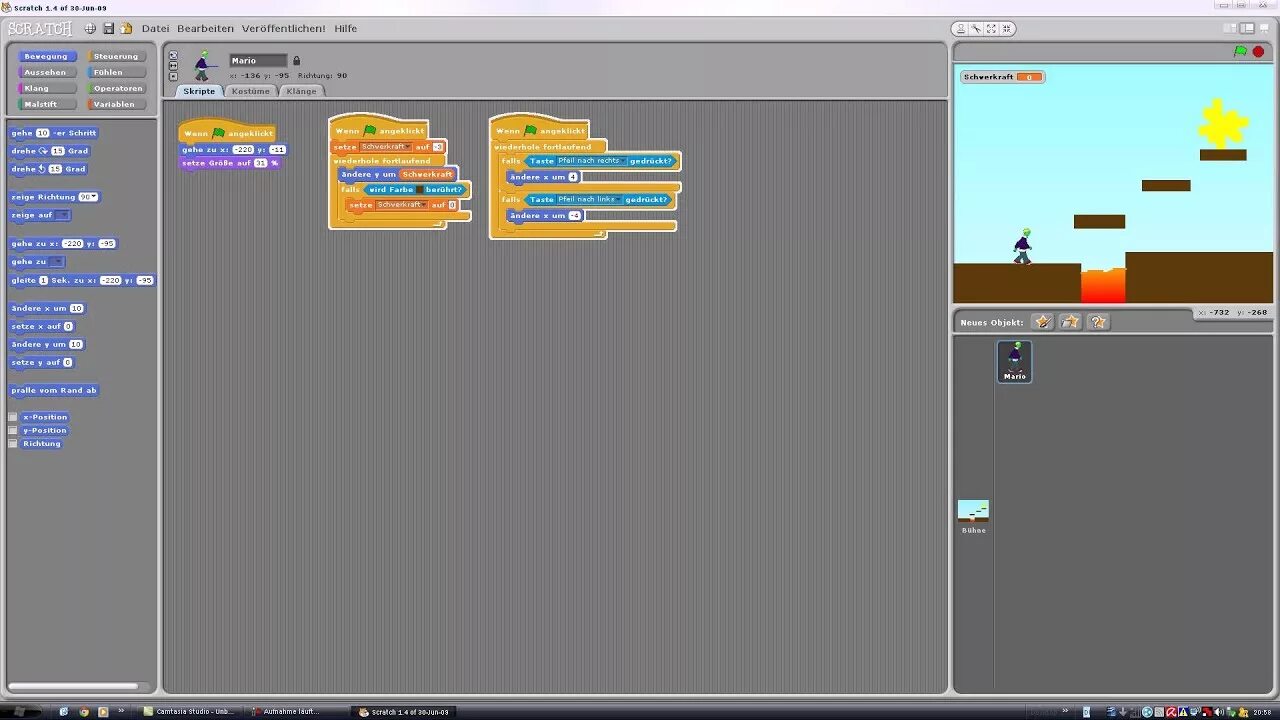This screenshot has height=720, width=1280.
Task: Click the Mario sprite name field
Action: coord(258,61)
